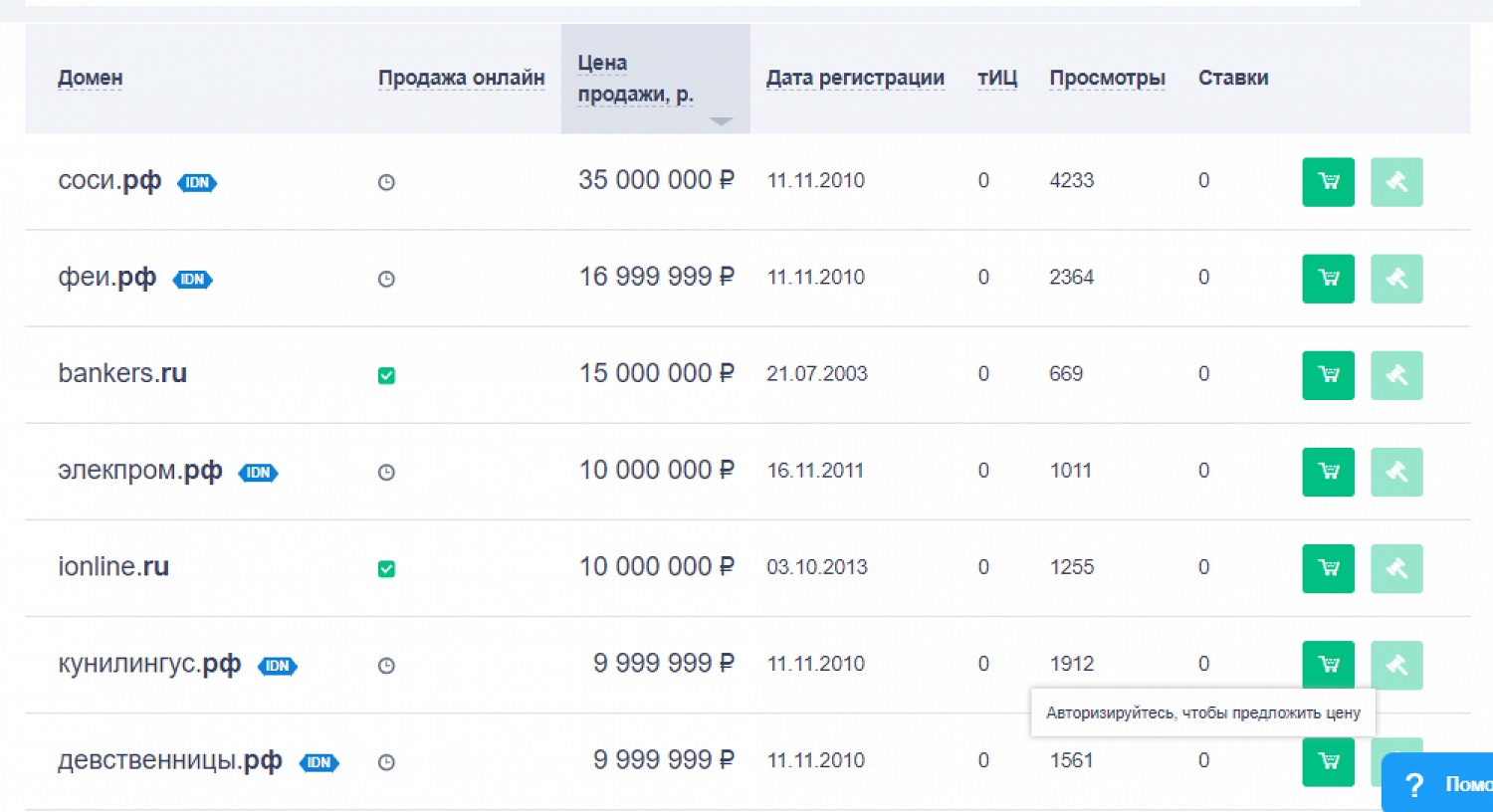Click auction hammer icon for соси.рф

click(1396, 182)
